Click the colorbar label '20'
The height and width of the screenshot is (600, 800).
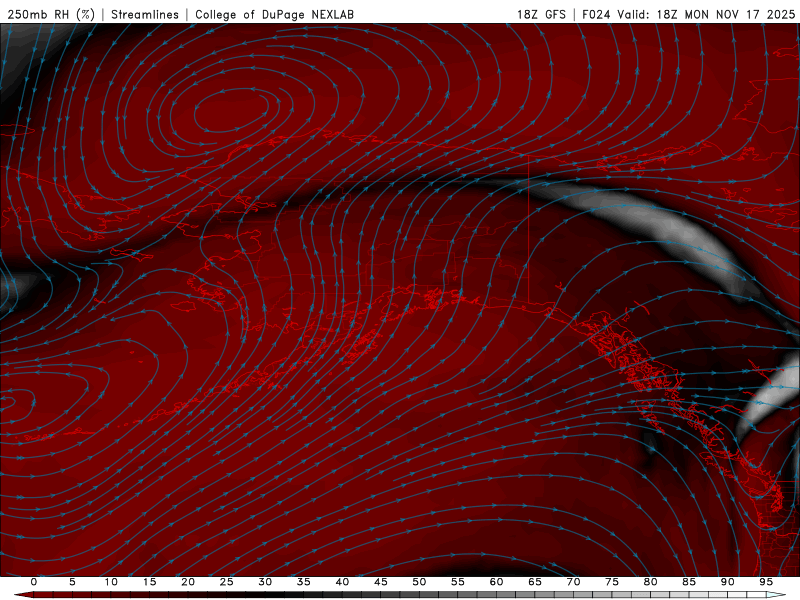(188, 582)
